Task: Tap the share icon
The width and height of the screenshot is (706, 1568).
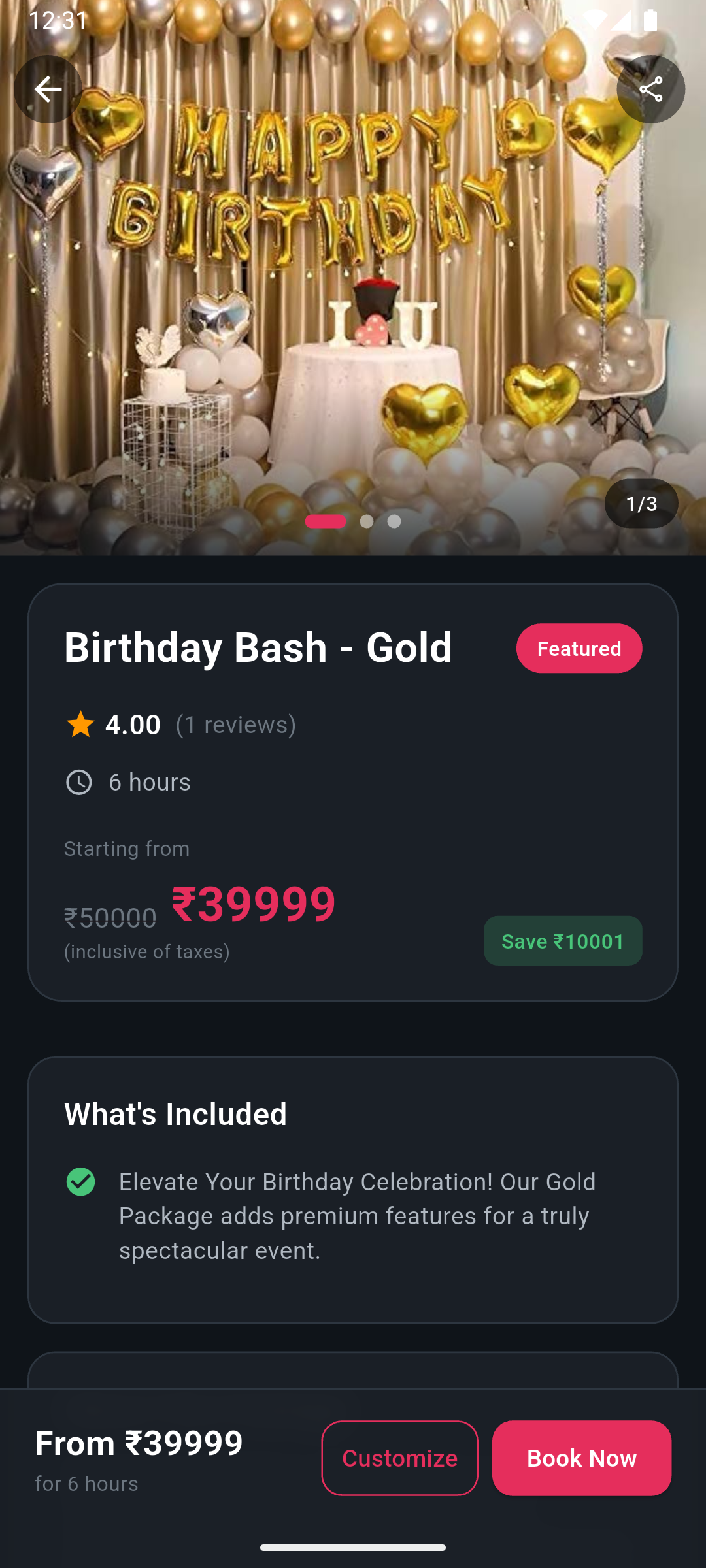Action: pos(650,89)
